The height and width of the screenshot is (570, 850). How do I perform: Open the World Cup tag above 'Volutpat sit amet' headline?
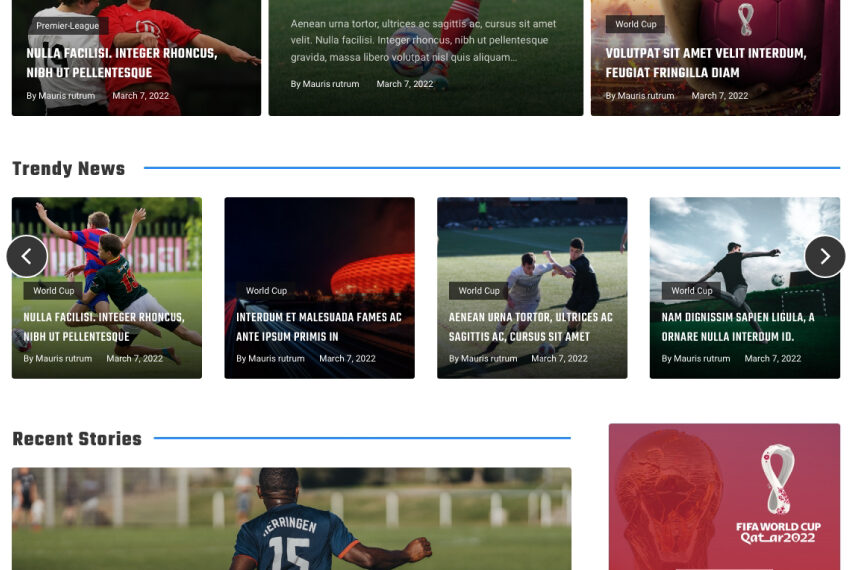(x=635, y=25)
